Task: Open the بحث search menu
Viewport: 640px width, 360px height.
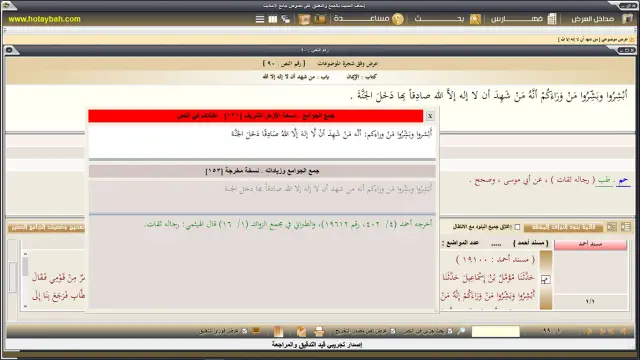Action: (x=439, y=19)
